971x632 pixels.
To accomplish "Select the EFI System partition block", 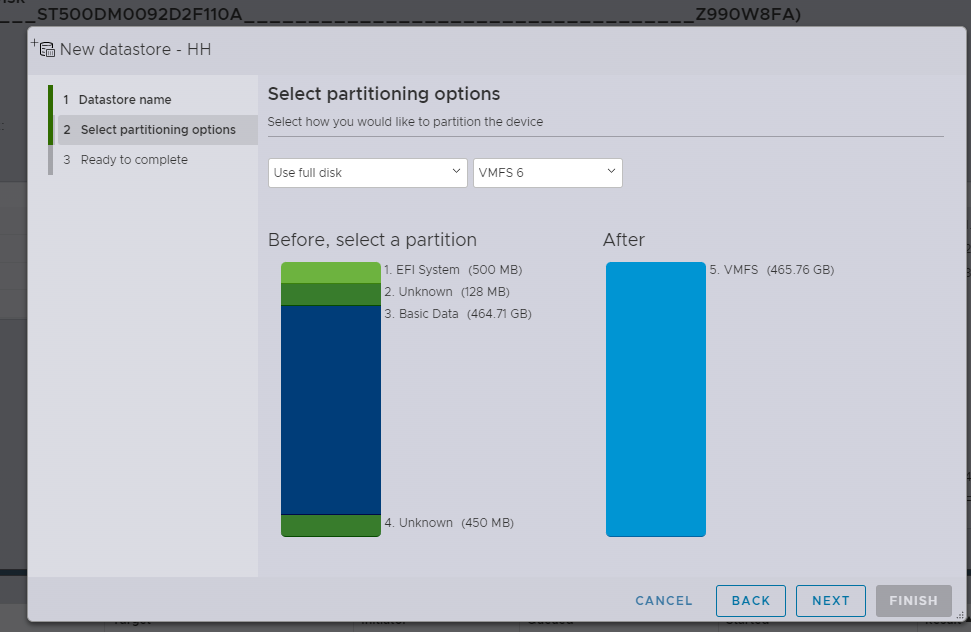I will pos(331,272).
